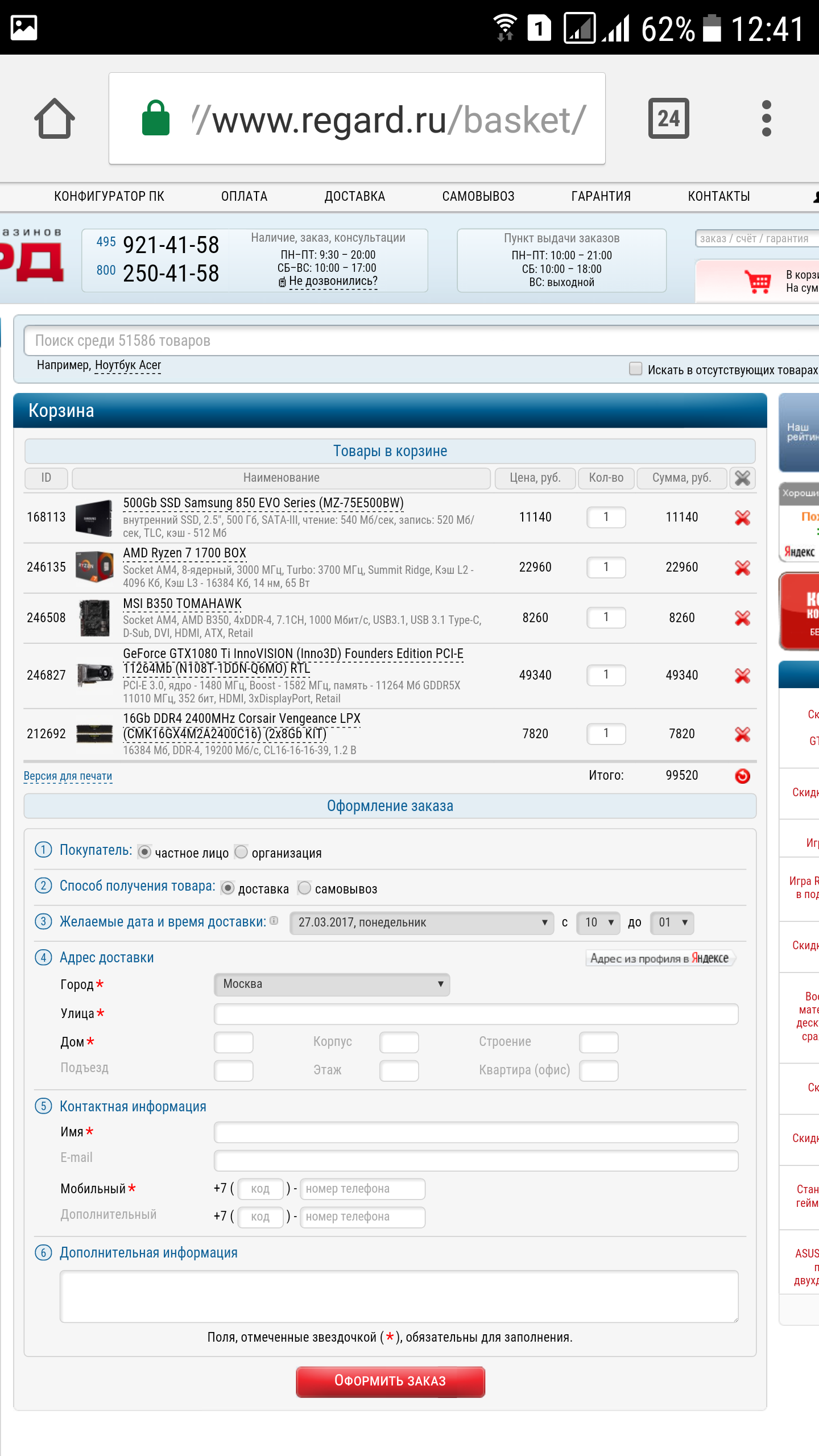This screenshot has width=819, height=1456.
Task: Focus the browser address bar
Action: [x=357, y=118]
